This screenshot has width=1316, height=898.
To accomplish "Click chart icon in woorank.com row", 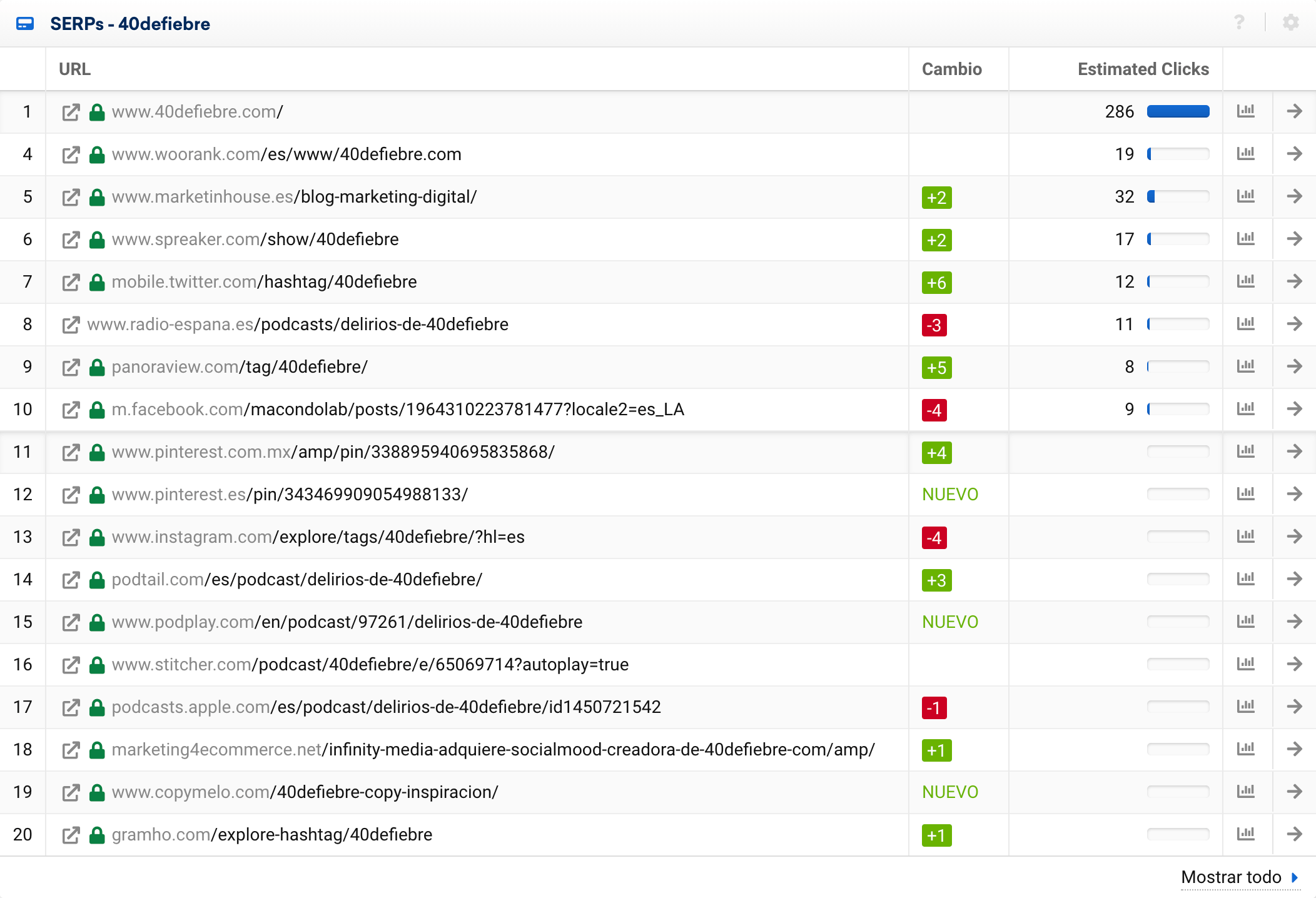I will pos(1245,154).
